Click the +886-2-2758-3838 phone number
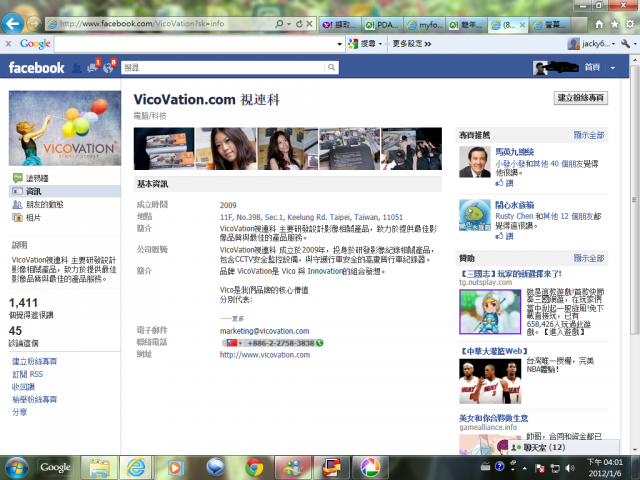The image size is (640, 480). [281, 343]
